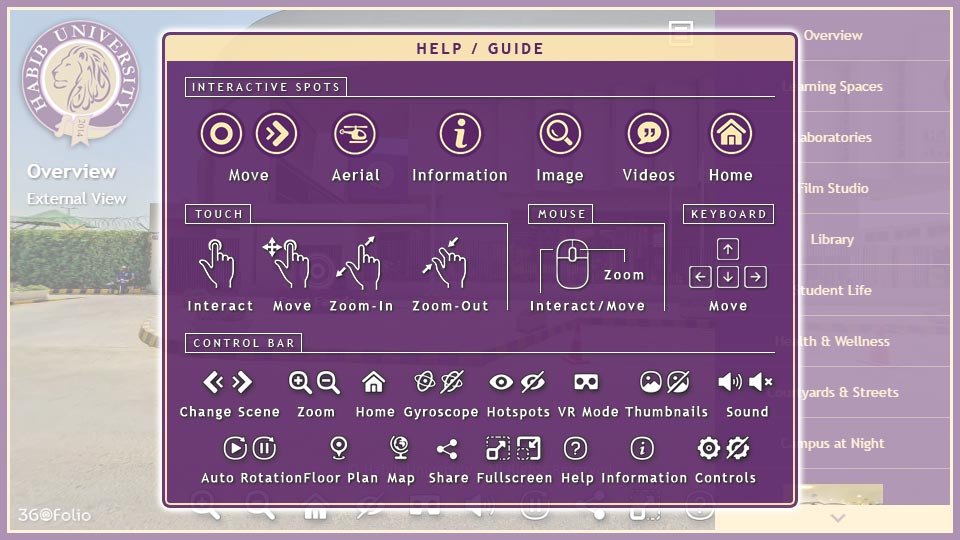Click the Floor Plan pin icon

pyautogui.click(x=339, y=448)
